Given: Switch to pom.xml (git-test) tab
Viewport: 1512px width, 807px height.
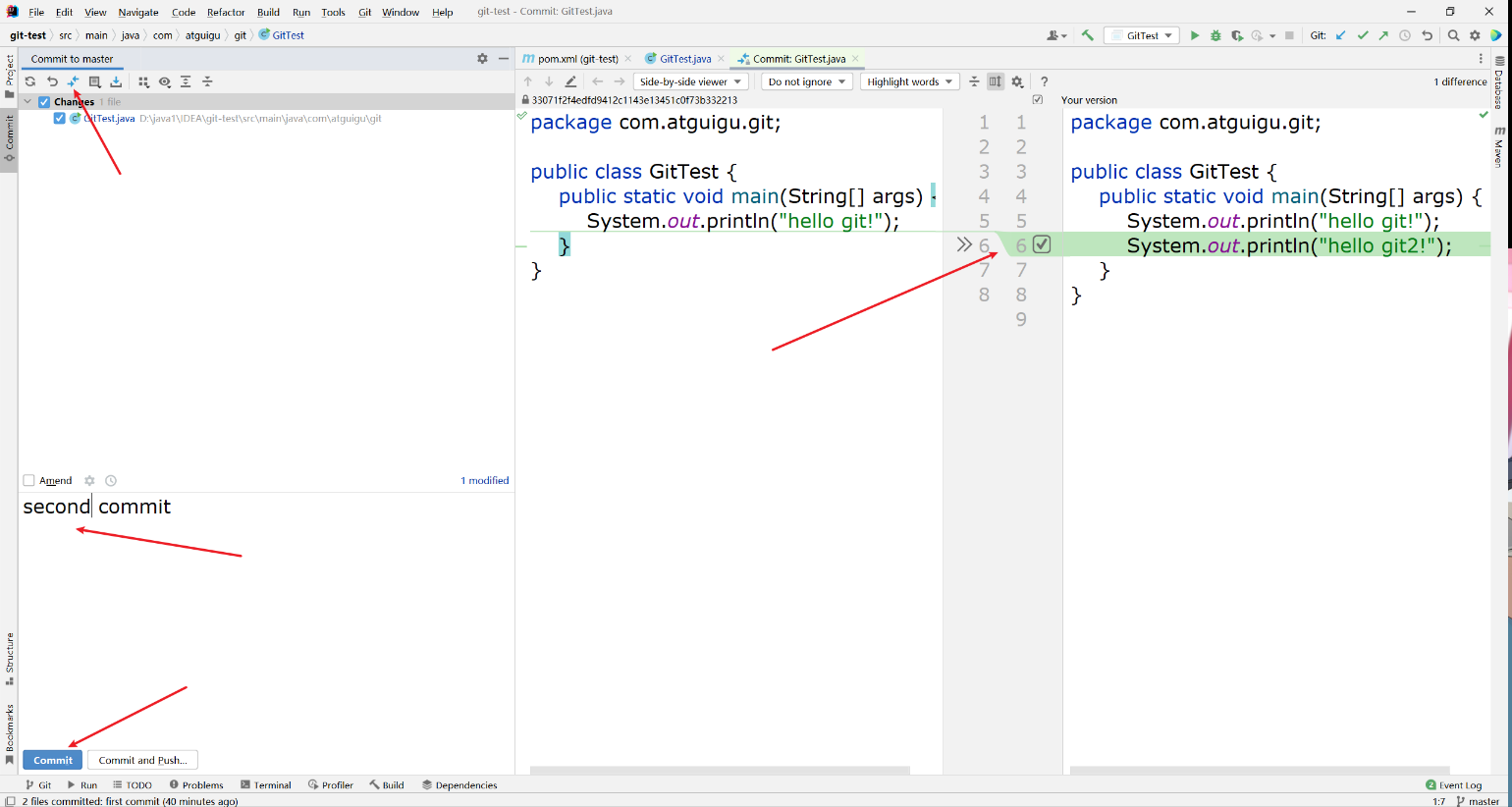Looking at the screenshot, I should 578,59.
